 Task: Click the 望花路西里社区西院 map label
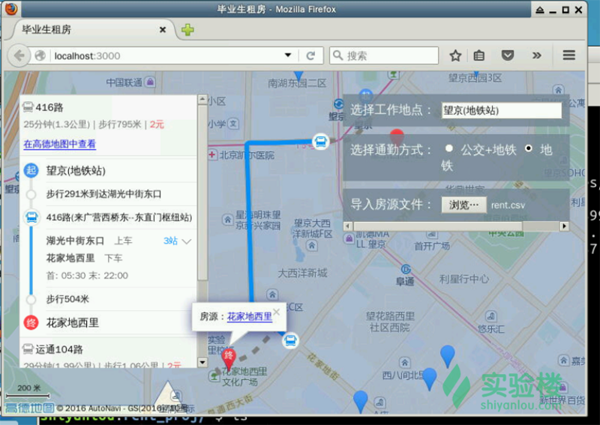(x=390, y=322)
